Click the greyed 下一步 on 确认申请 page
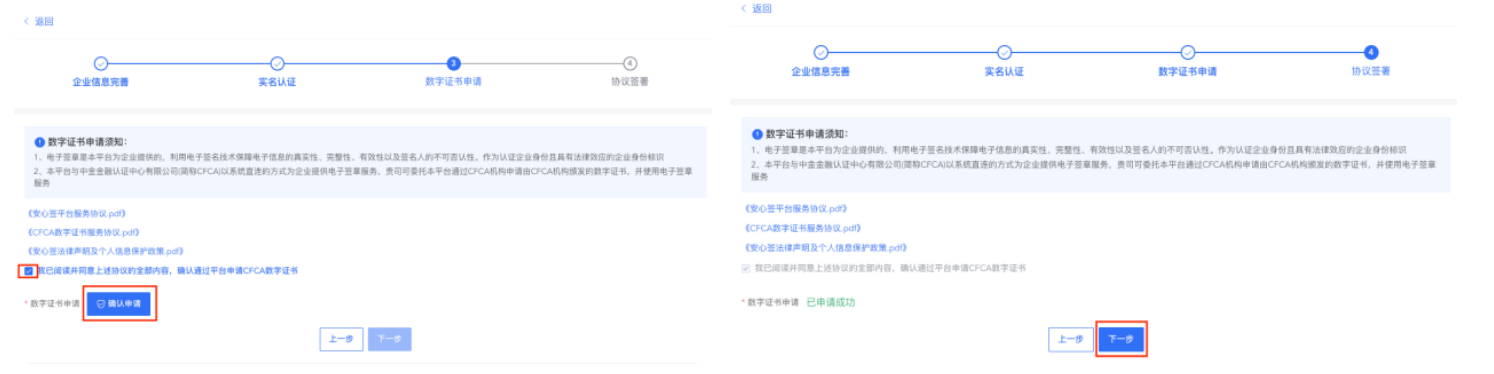 pyautogui.click(x=389, y=339)
